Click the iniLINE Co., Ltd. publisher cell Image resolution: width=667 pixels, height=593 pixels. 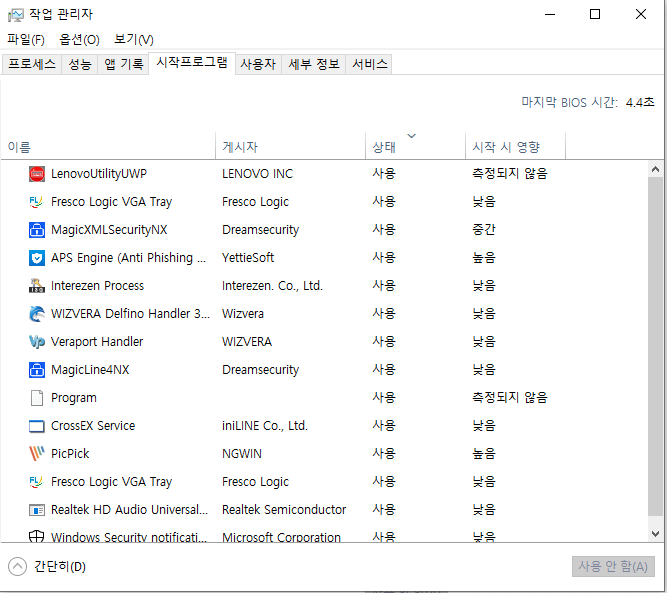pos(265,426)
